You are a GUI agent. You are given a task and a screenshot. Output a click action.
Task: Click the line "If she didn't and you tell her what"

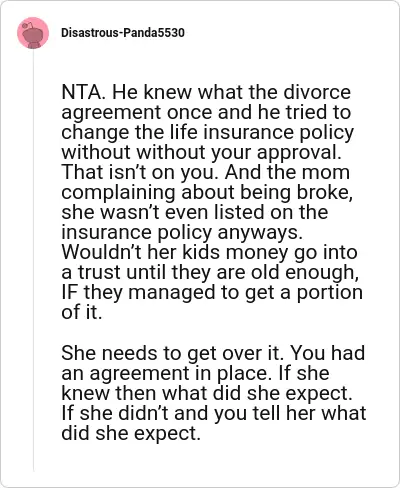point(214,413)
